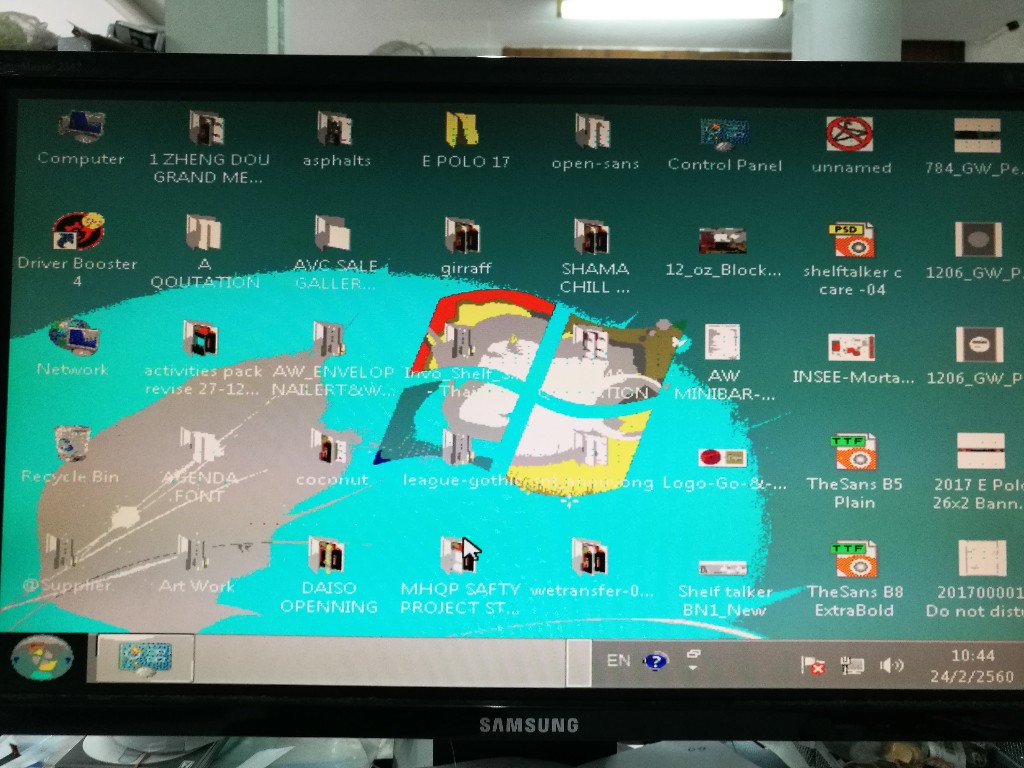1024x768 pixels.
Task: Launch Driver Booster 4
Action: (x=78, y=232)
